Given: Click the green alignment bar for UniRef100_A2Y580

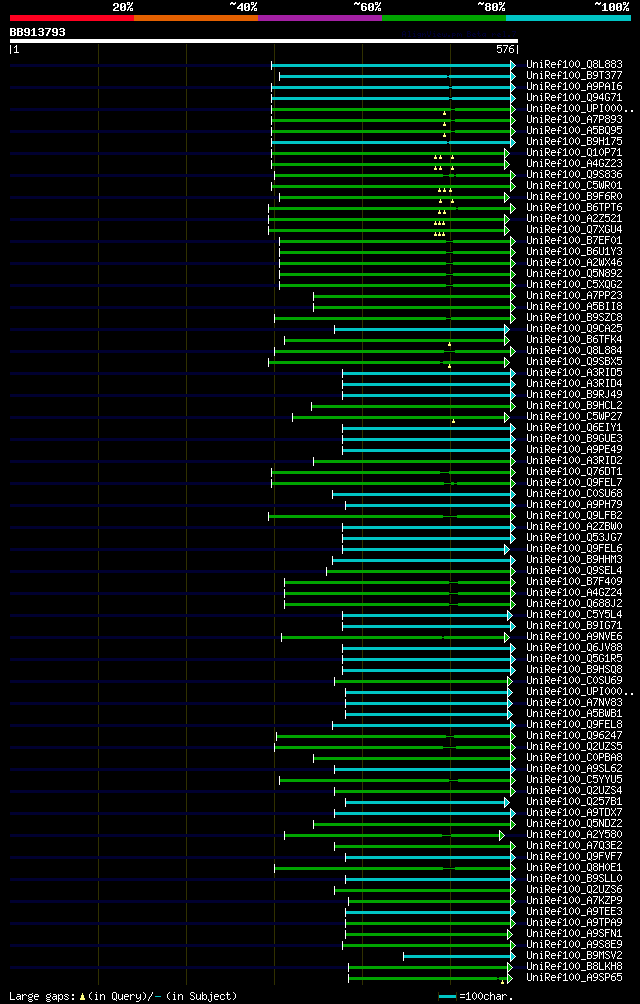Looking at the screenshot, I should [x=392, y=835].
